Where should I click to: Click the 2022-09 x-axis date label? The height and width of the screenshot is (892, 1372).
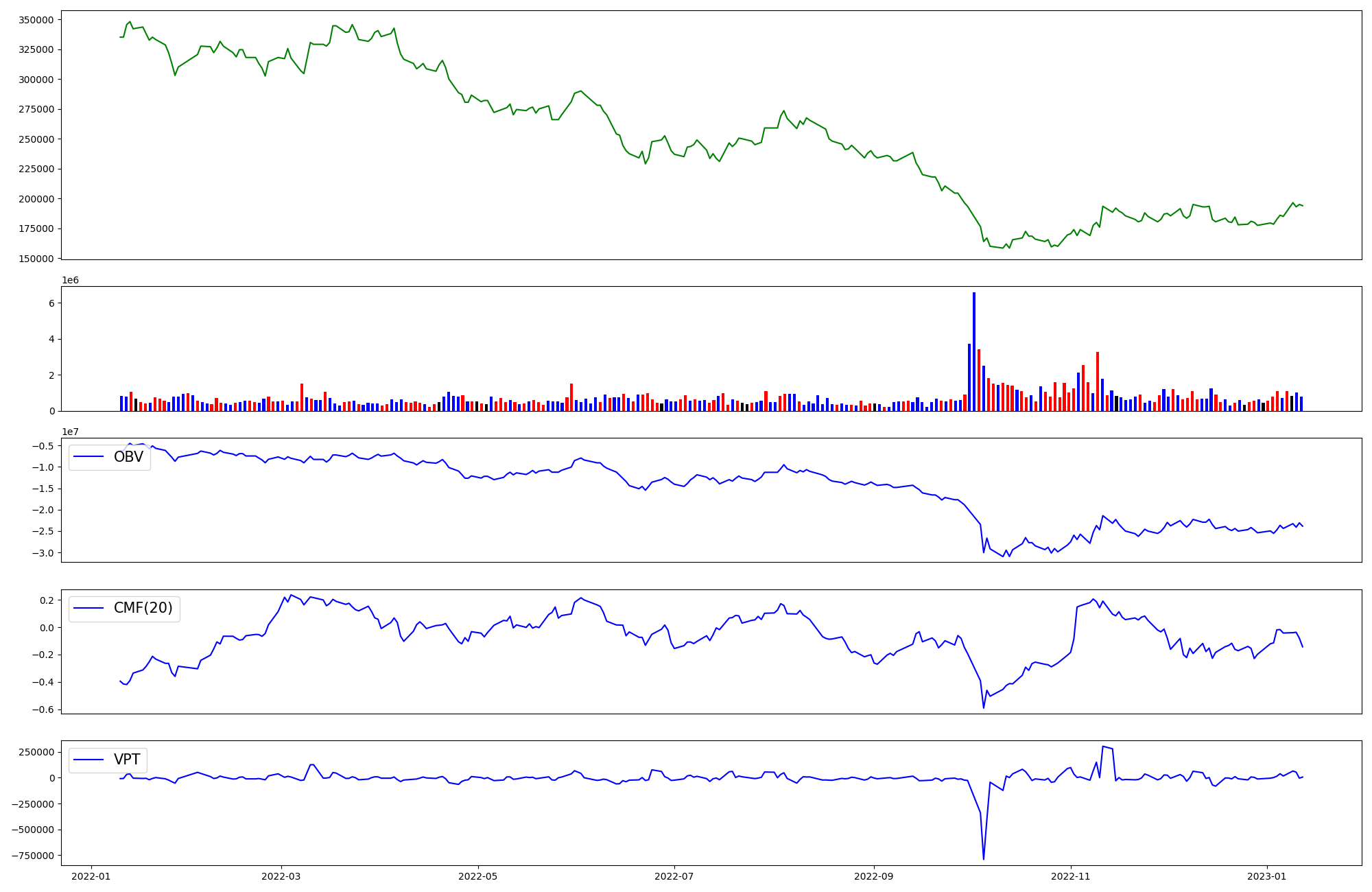pos(874,876)
